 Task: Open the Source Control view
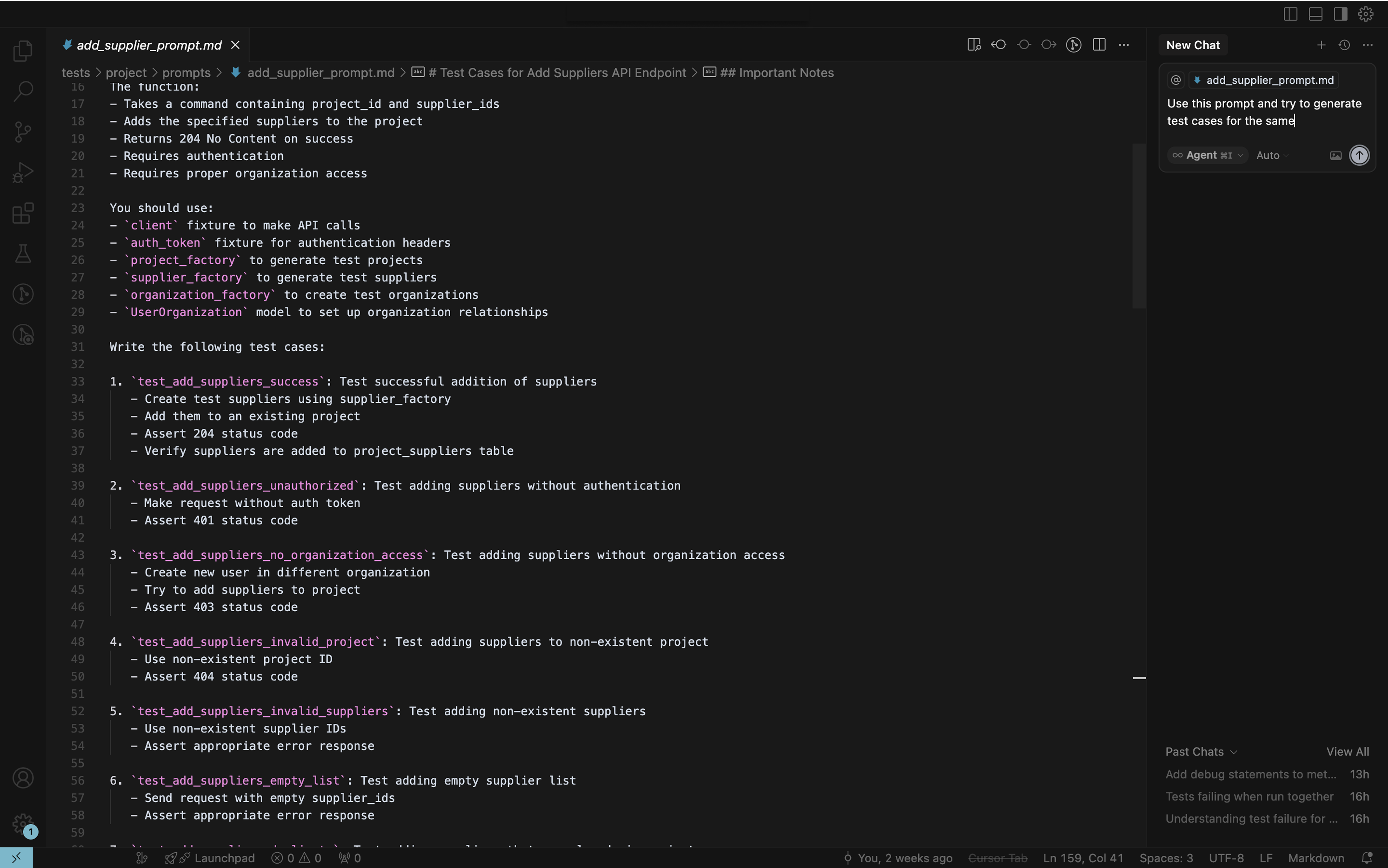[x=23, y=132]
